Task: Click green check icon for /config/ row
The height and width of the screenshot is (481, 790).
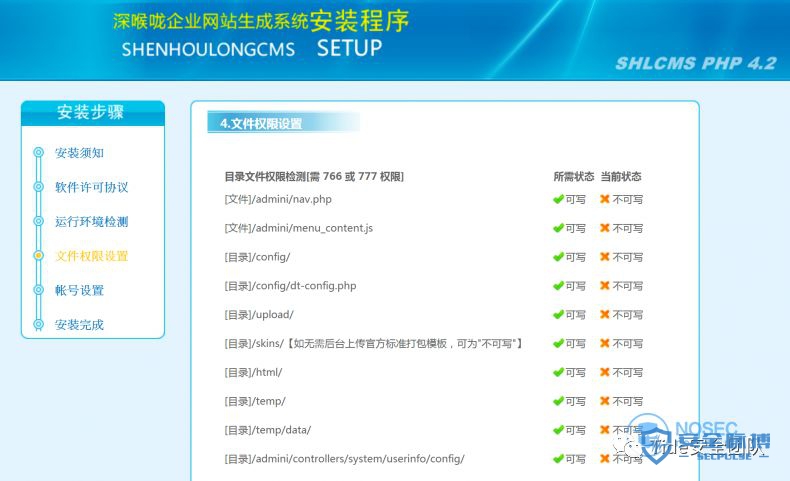Action: click(x=558, y=257)
